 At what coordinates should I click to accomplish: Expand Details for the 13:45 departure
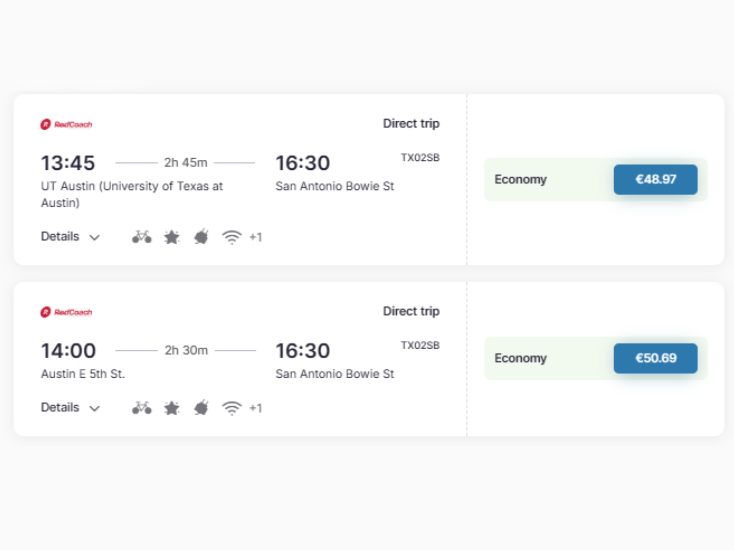(70, 237)
